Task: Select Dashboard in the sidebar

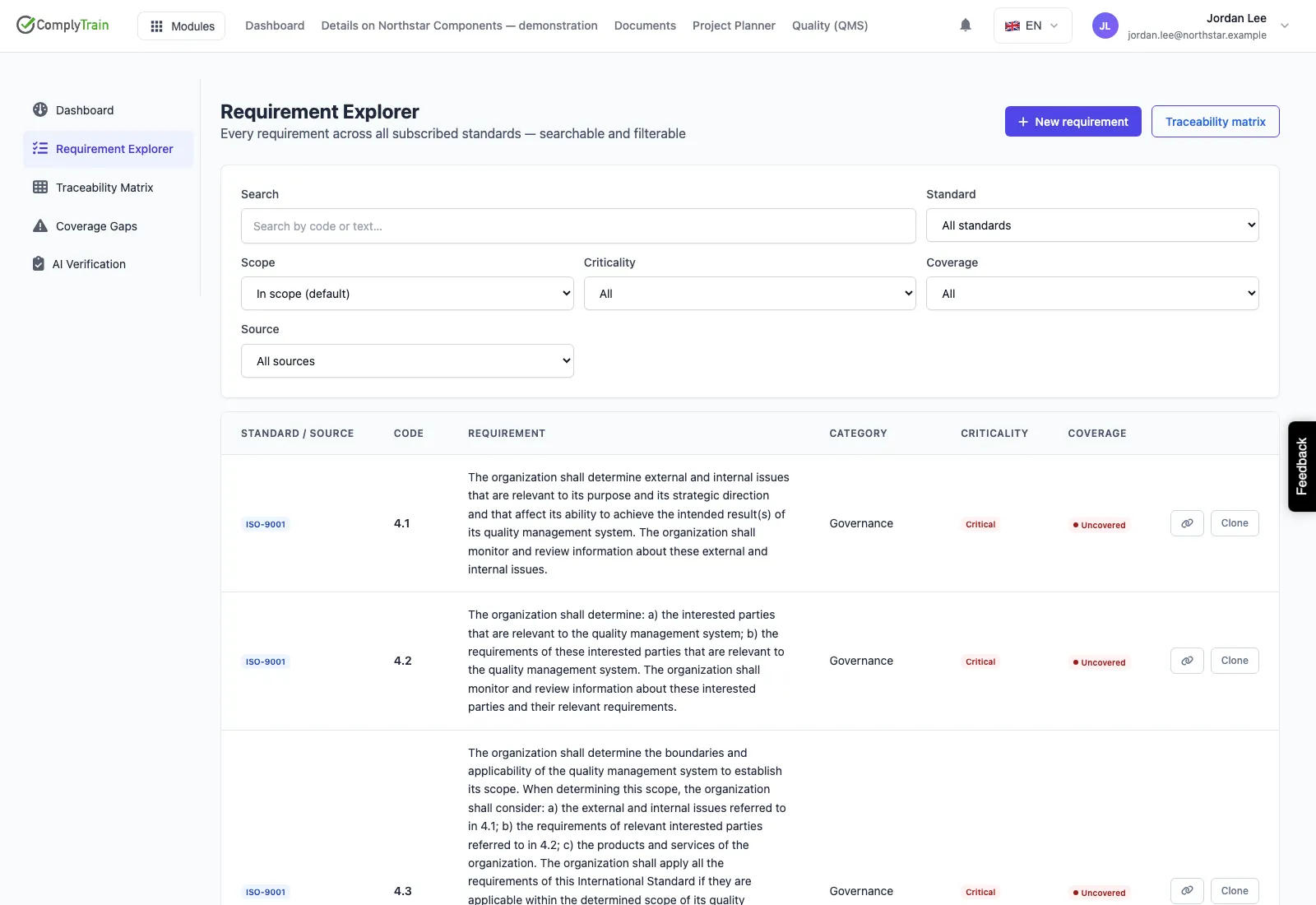Action: coord(109,110)
